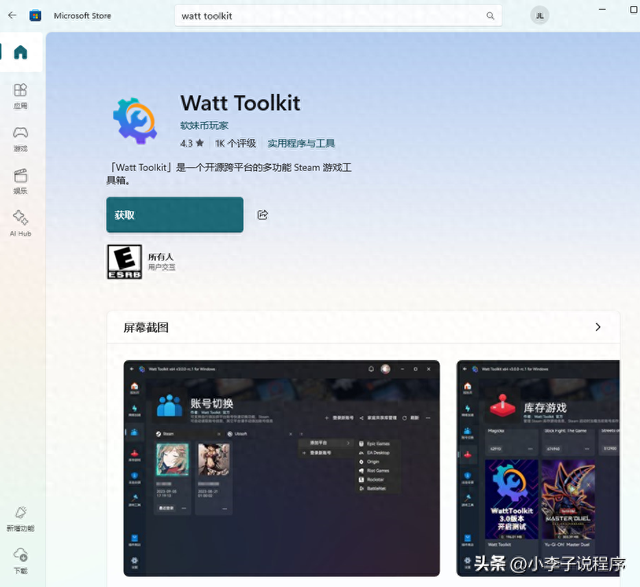The height and width of the screenshot is (587, 640).
Task: Open the 应用 (Apps) sidebar section
Action: click(x=20, y=96)
